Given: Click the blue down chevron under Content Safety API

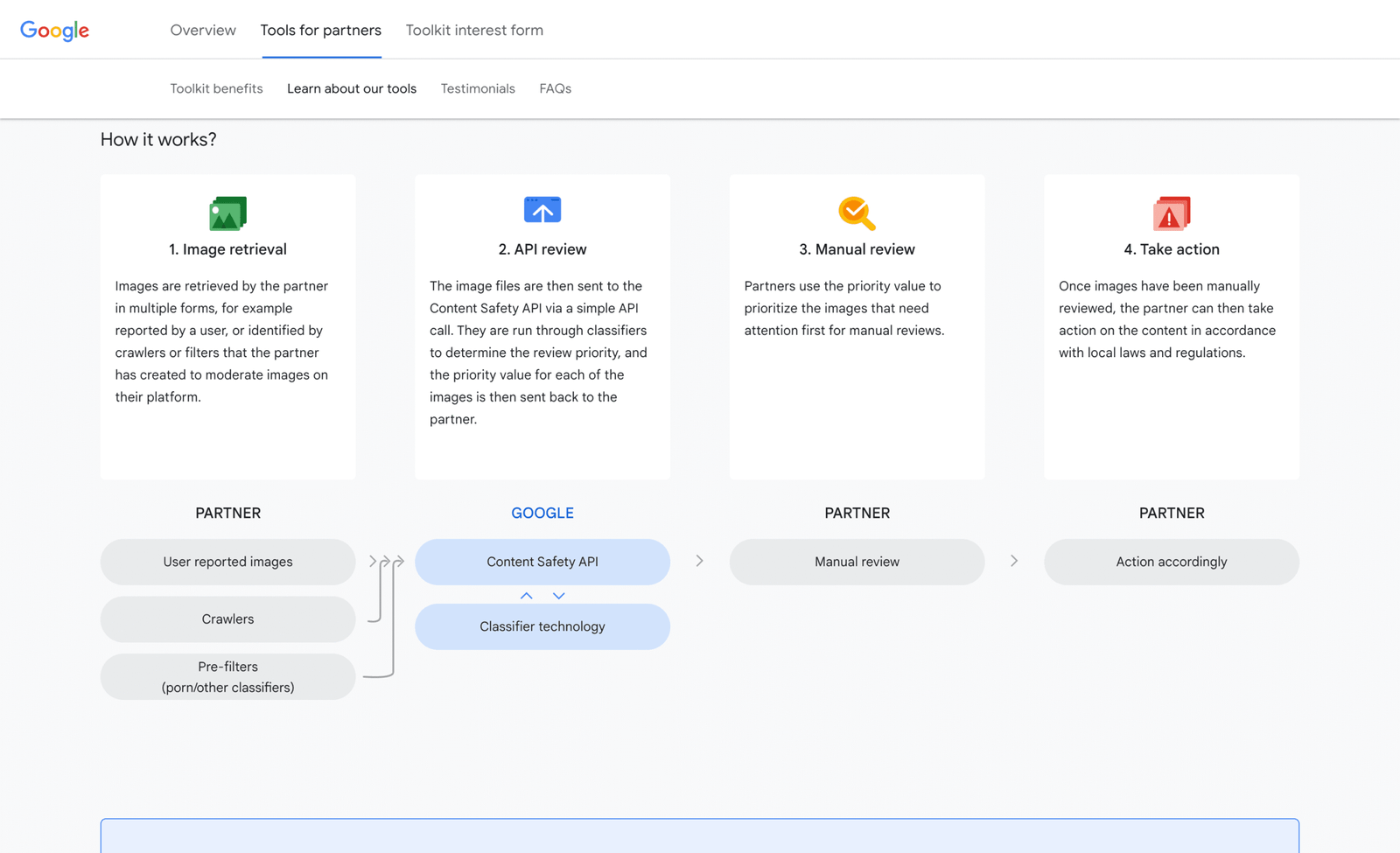Looking at the screenshot, I should point(559,596).
